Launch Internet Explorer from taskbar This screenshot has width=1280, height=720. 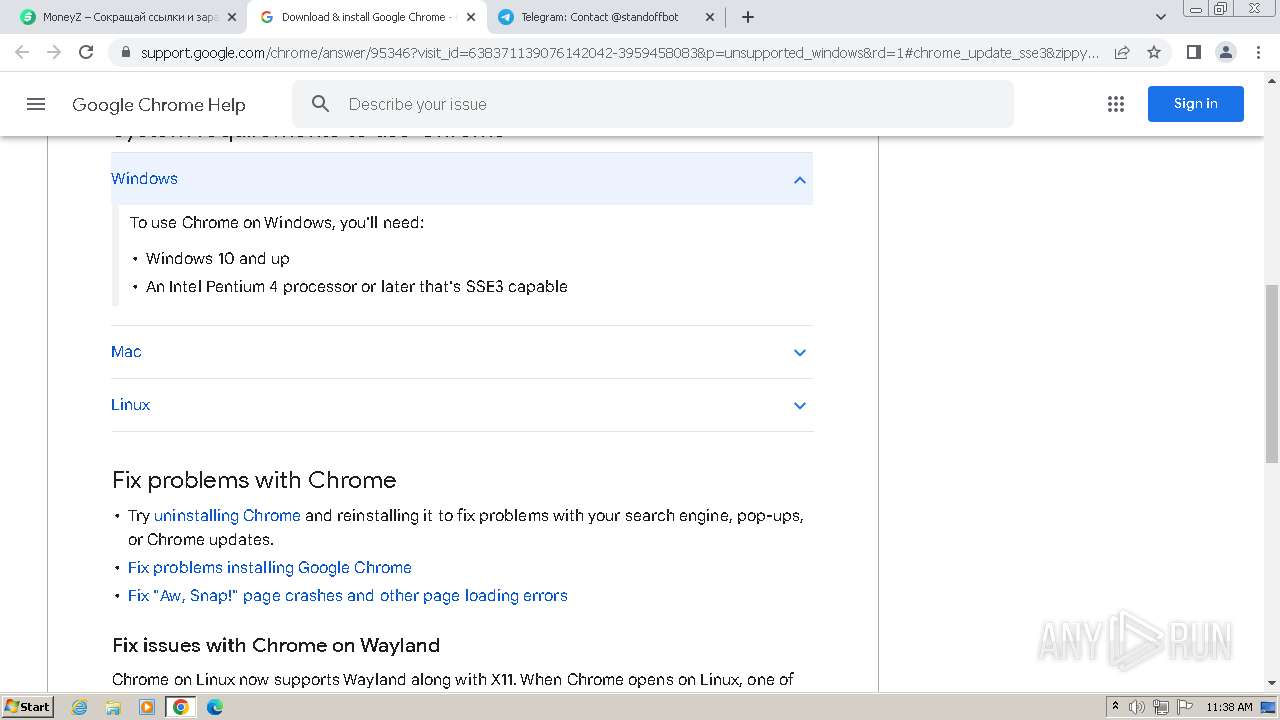80,707
